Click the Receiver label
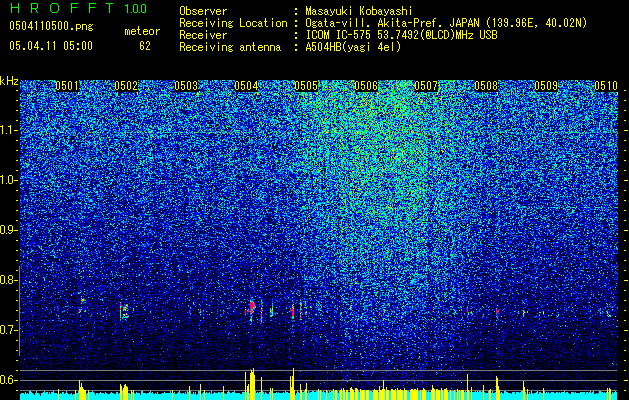Viewport: 629px width, 400px height. [203, 35]
